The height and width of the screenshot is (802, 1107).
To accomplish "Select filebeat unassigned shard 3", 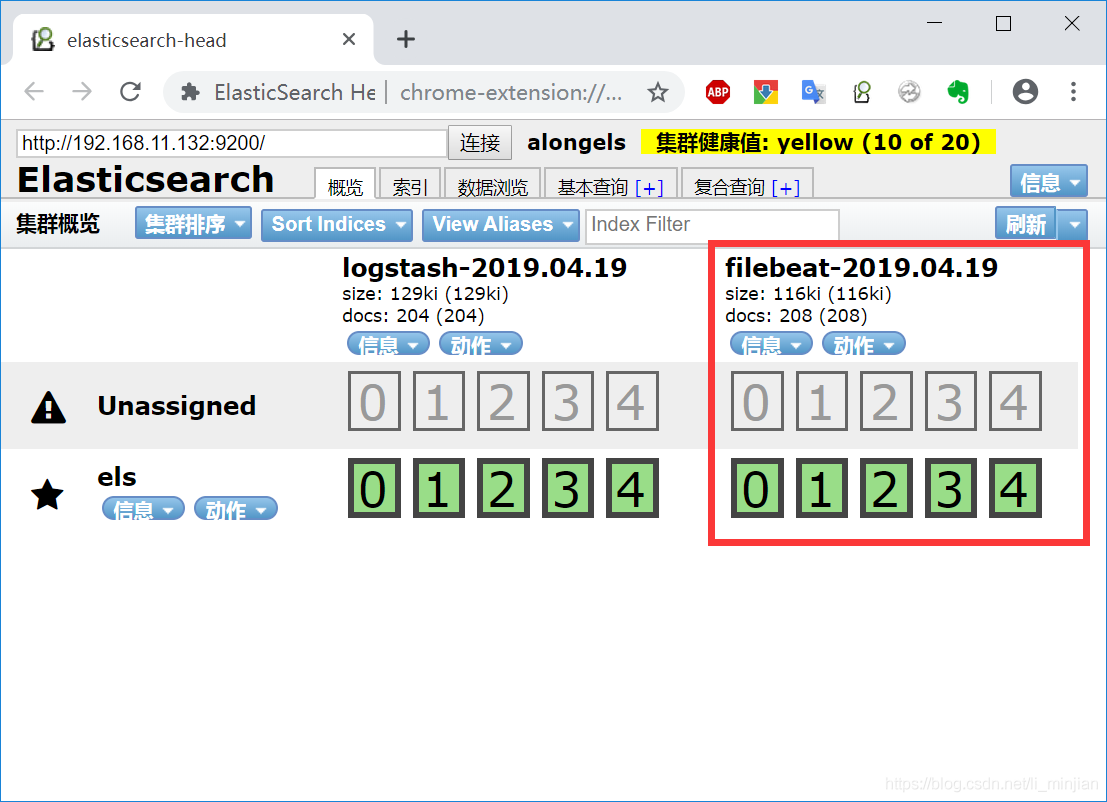I will pyautogui.click(x=951, y=401).
